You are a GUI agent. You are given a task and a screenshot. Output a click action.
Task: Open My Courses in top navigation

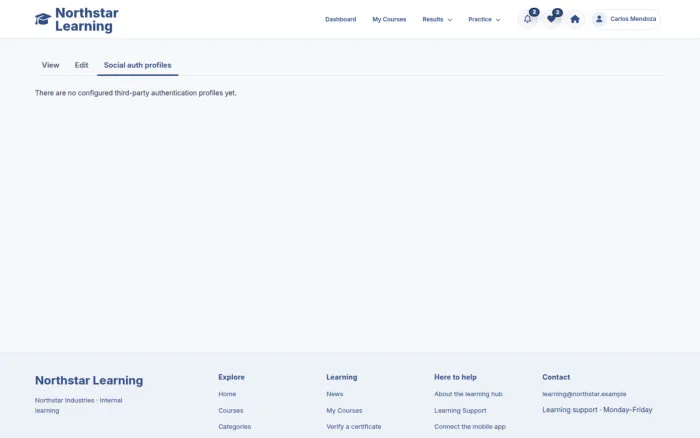click(x=389, y=20)
